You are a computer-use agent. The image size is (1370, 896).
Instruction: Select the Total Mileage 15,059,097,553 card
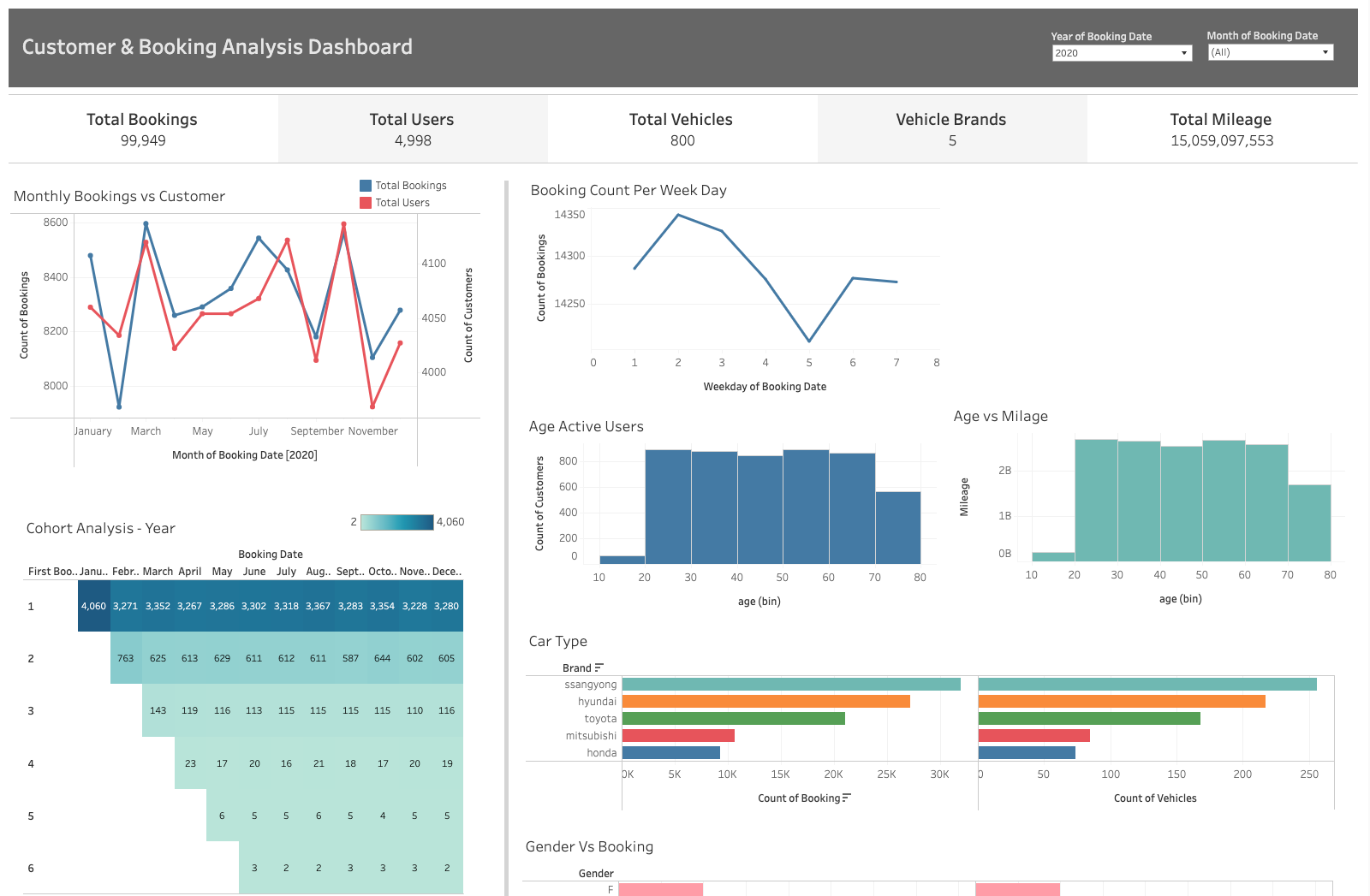click(x=1223, y=129)
